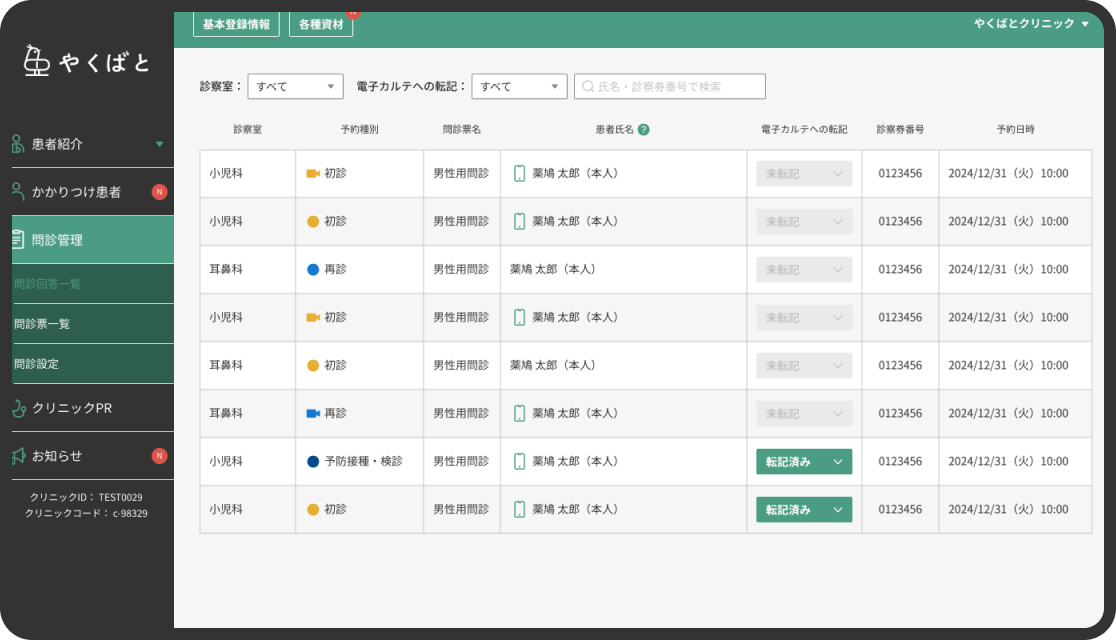1116x640 pixels.
Task: Expand the やくばとクリニック account menu
Action: 1031,23
